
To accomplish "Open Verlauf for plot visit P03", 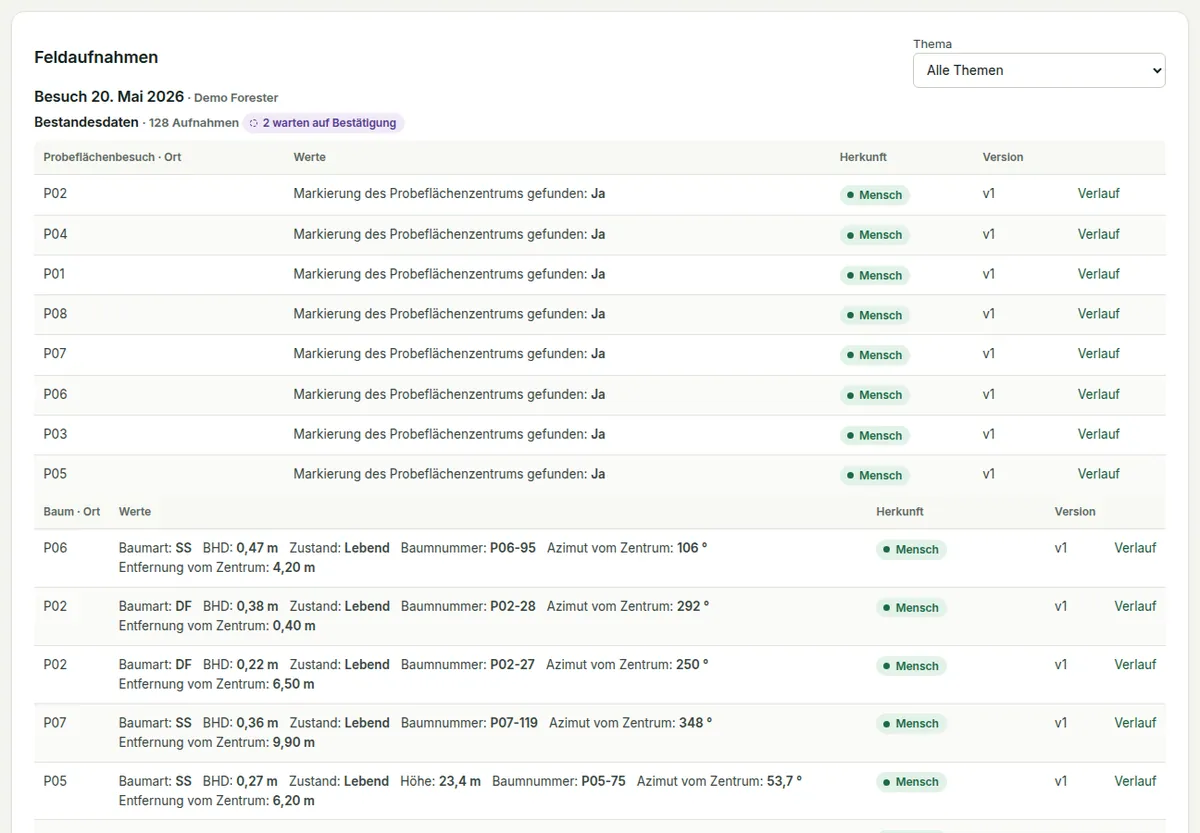I will click(x=1098, y=434).
